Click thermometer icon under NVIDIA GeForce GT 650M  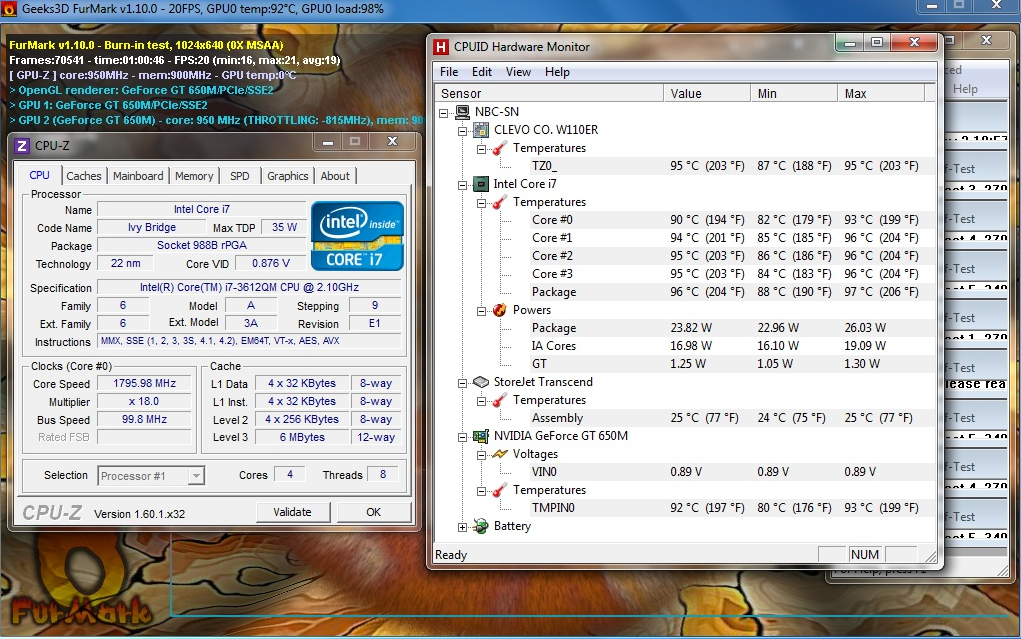(499, 490)
